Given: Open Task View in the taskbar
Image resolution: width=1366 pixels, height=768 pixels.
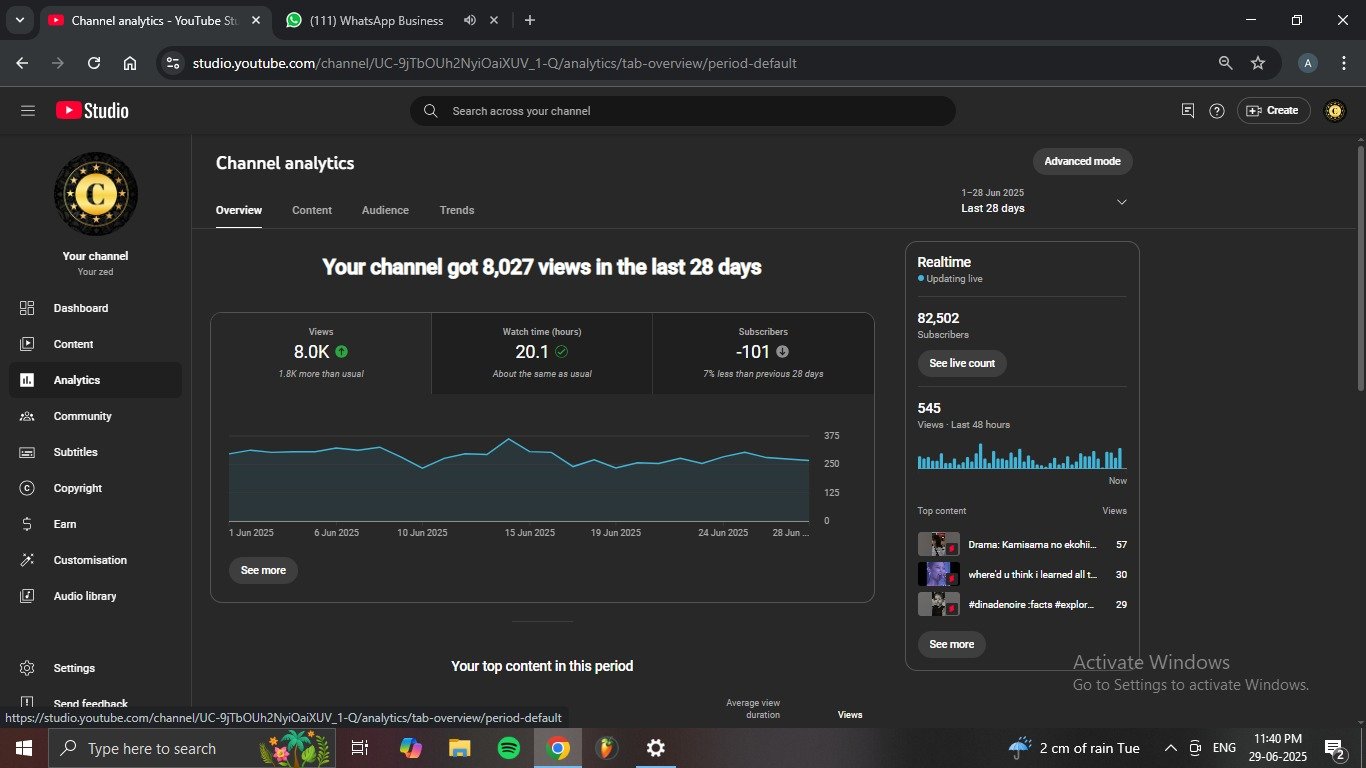Looking at the screenshot, I should [361, 748].
